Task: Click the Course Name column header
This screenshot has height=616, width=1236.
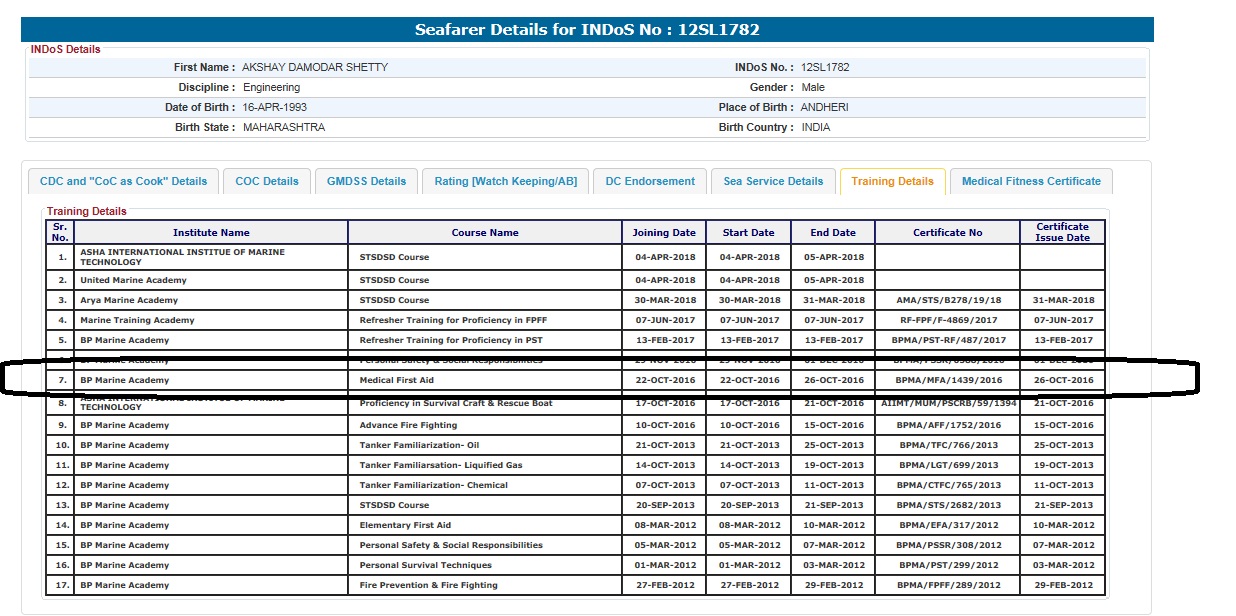Action: 485,233
